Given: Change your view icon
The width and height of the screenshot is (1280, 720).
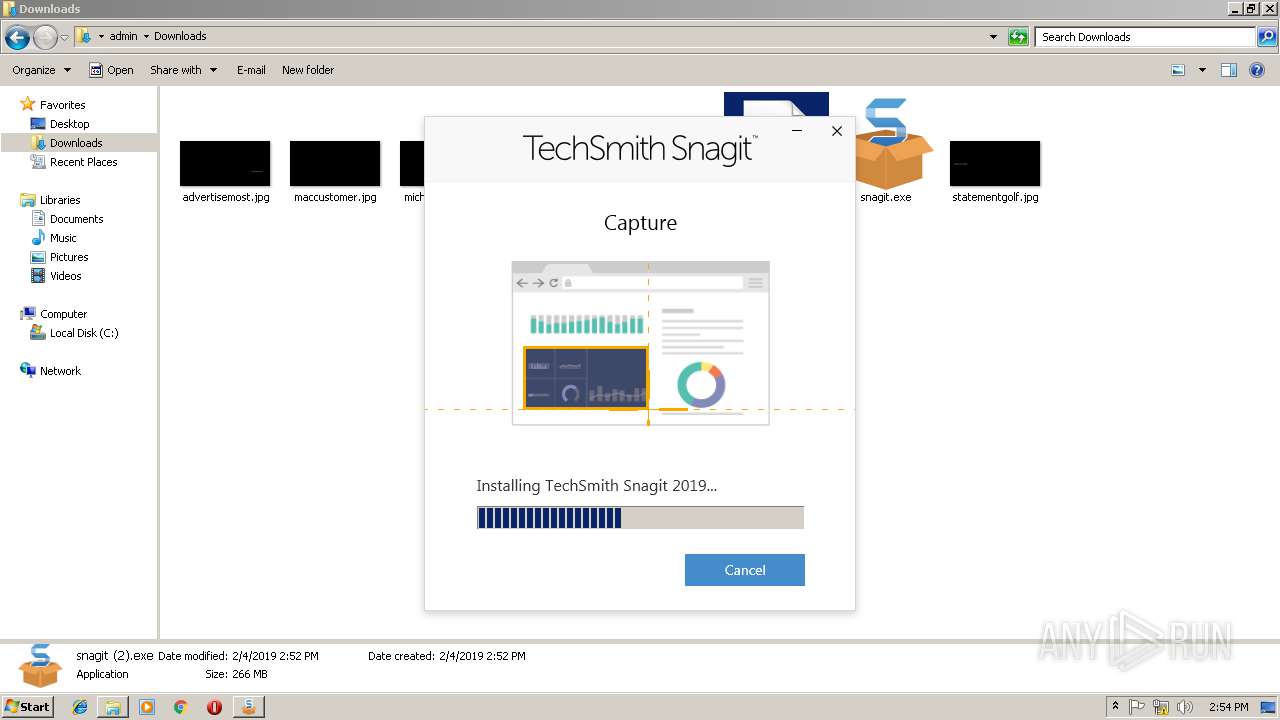Looking at the screenshot, I should click(x=1178, y=70).
